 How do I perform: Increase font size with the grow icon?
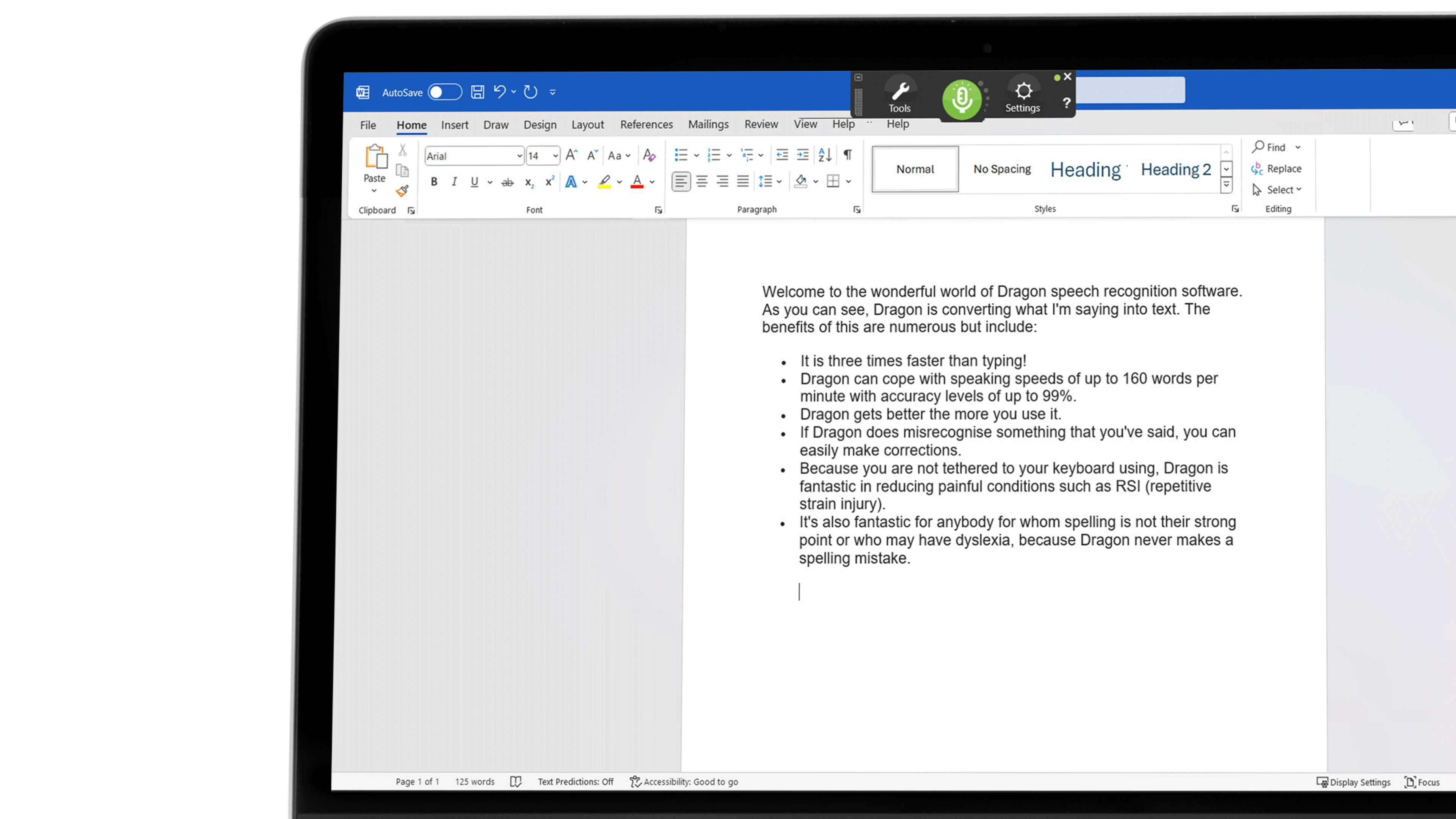(x=571, y=155)
